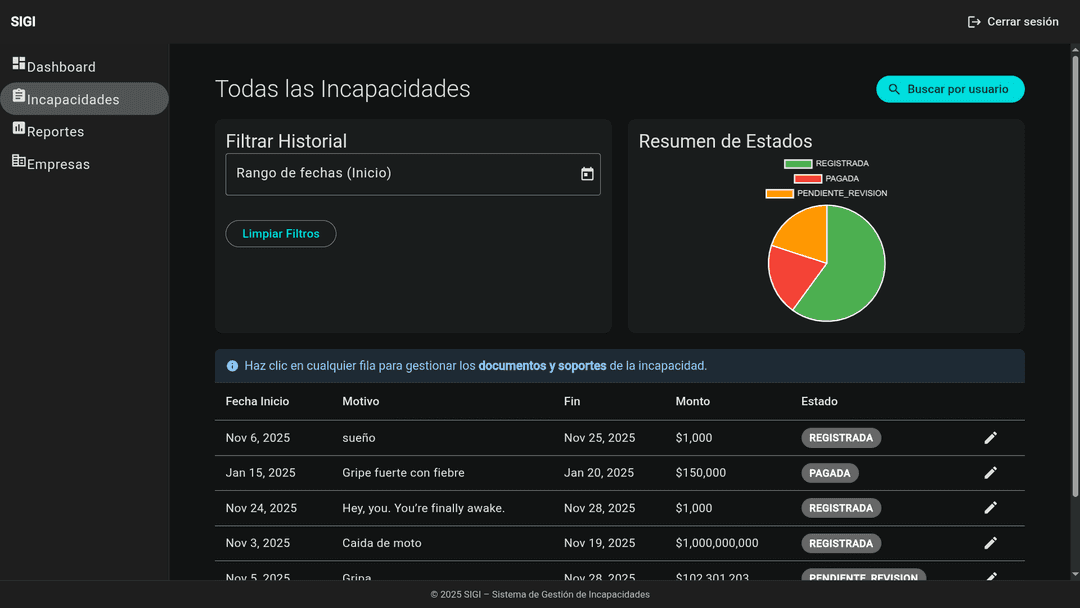Open the documentos y soportes link
The image size is (1080, 608).
[x=545, y=365]
